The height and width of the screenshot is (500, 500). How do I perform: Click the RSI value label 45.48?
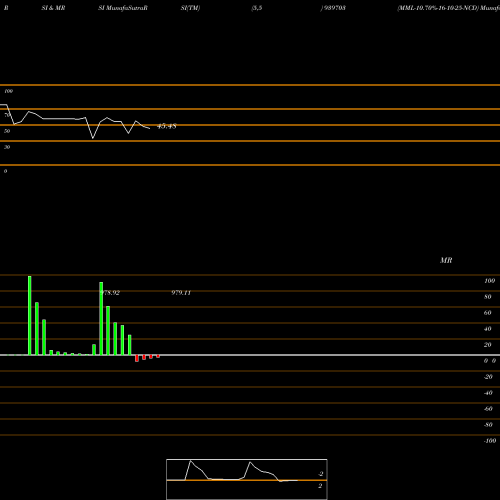pyautogui.click(x=166, y=126)
